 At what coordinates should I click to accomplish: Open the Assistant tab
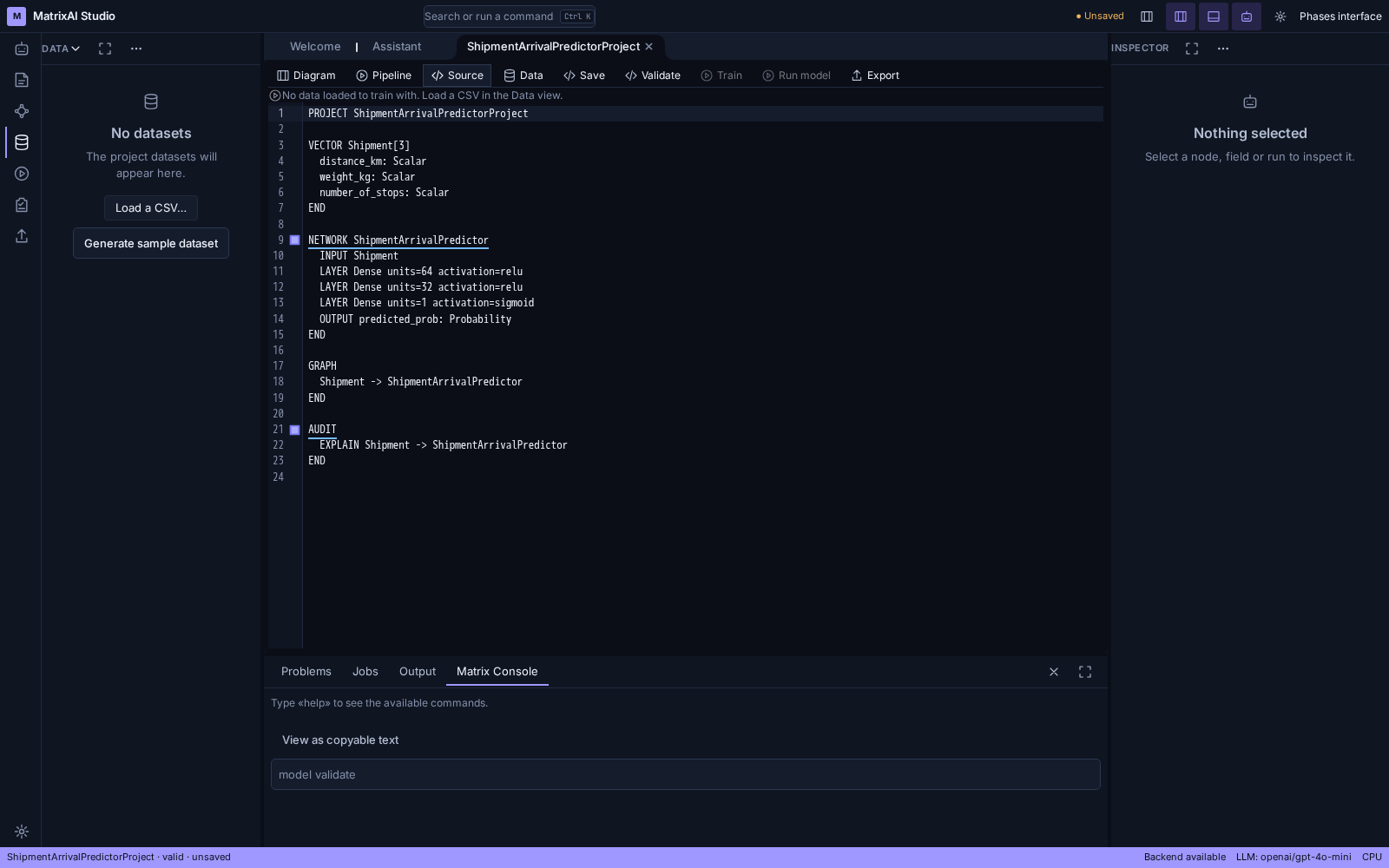(397, 47)
